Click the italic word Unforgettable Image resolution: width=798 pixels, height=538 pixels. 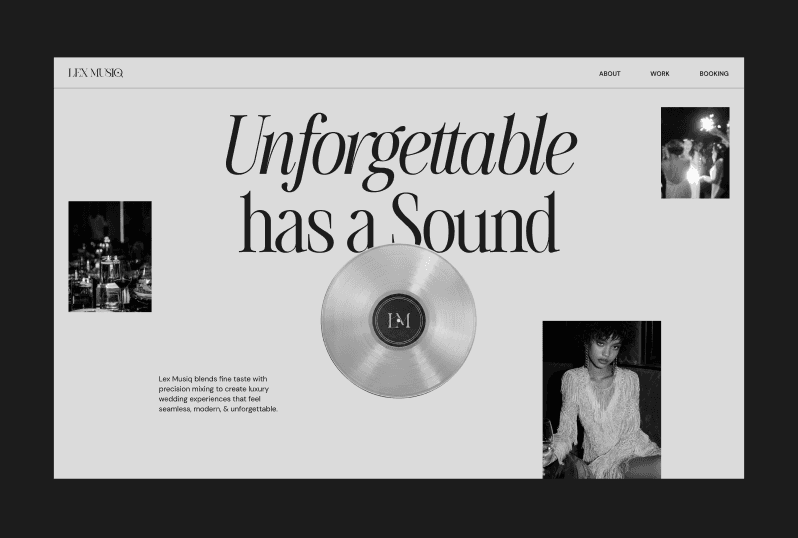400,148
